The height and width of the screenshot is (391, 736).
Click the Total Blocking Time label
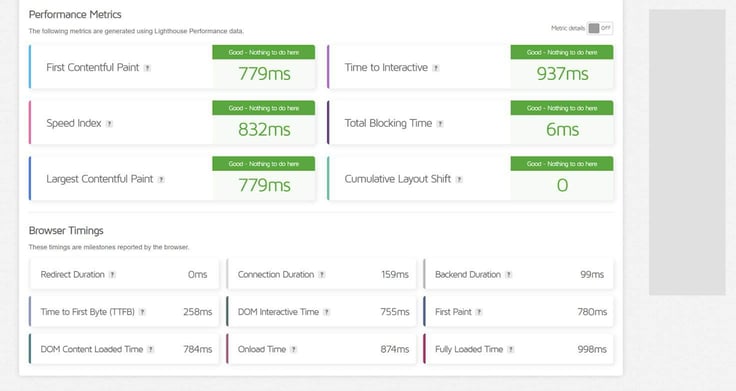coord(388,123)
